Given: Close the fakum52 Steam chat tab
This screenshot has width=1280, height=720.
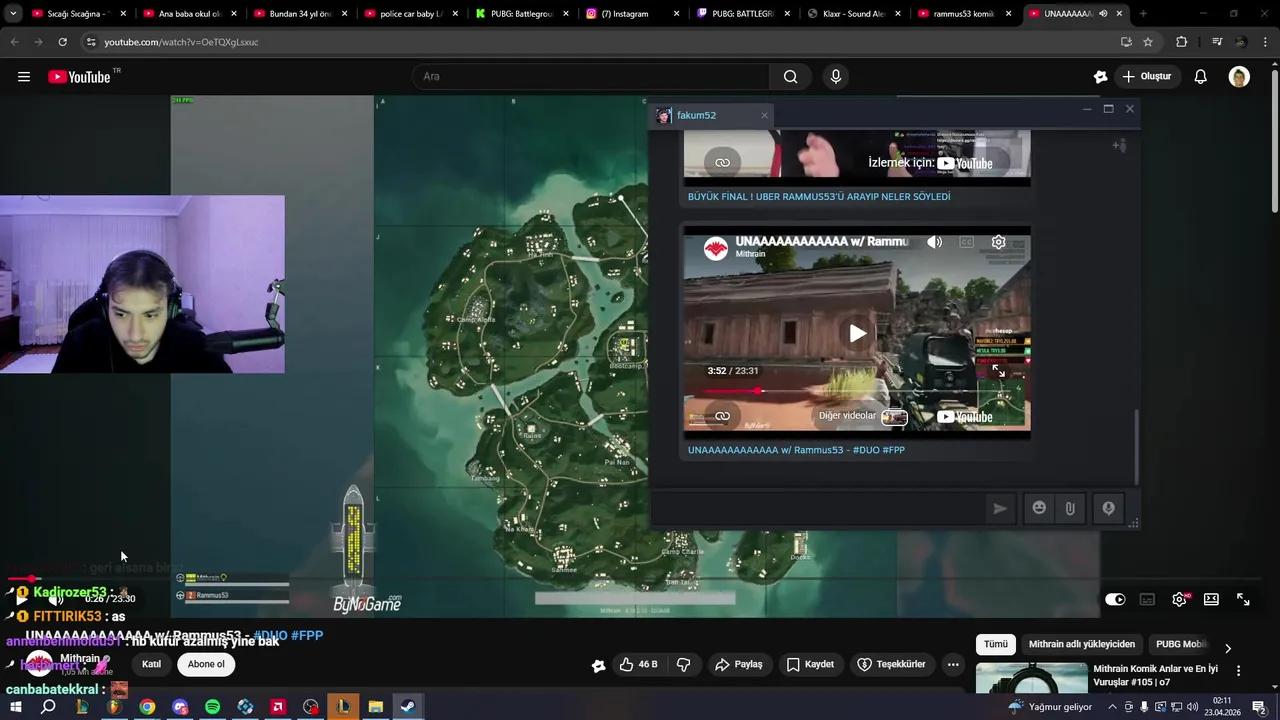Looking at the screenshot, I should [x=764, y=115].
